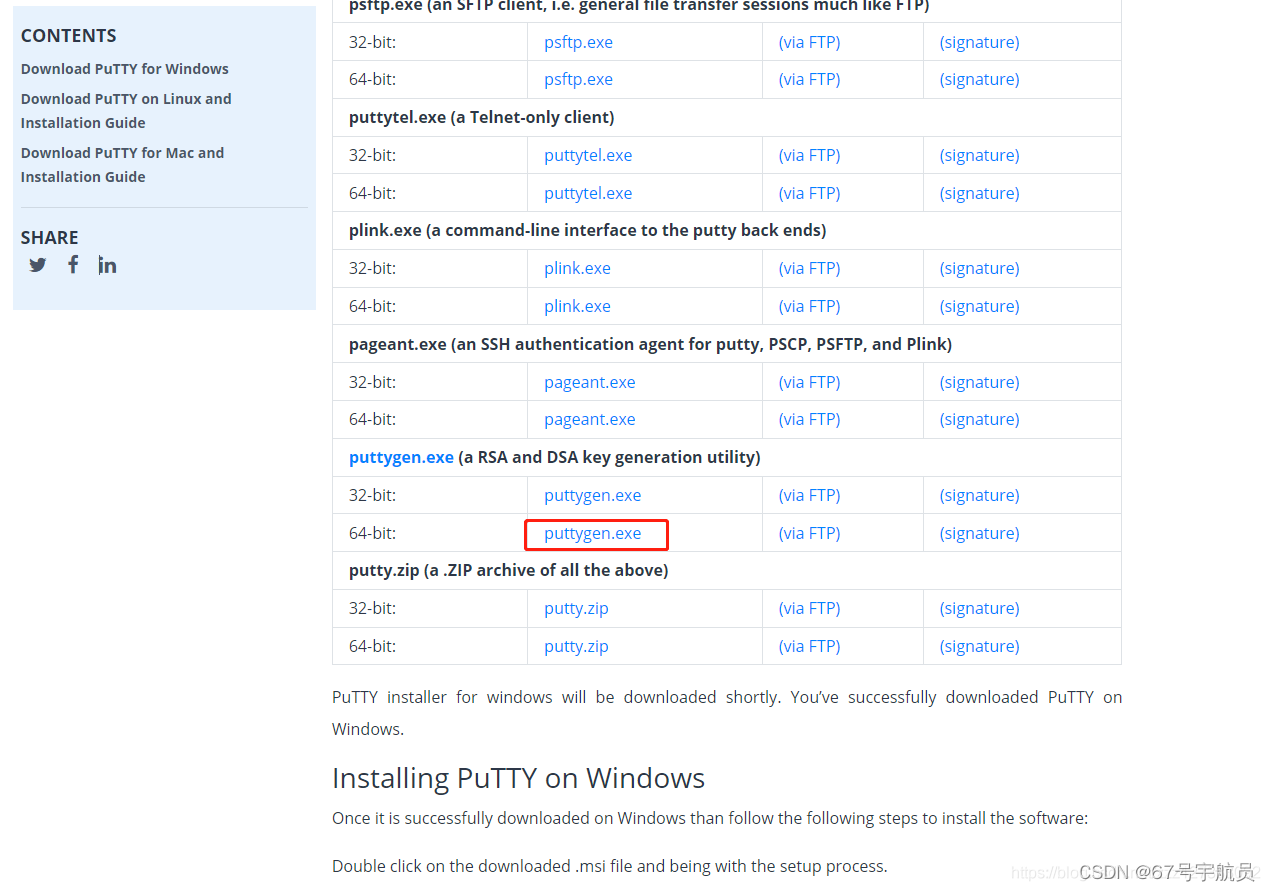Download 32-bit putty.zip archive
1270x891 pixels.
click(576, 608)
